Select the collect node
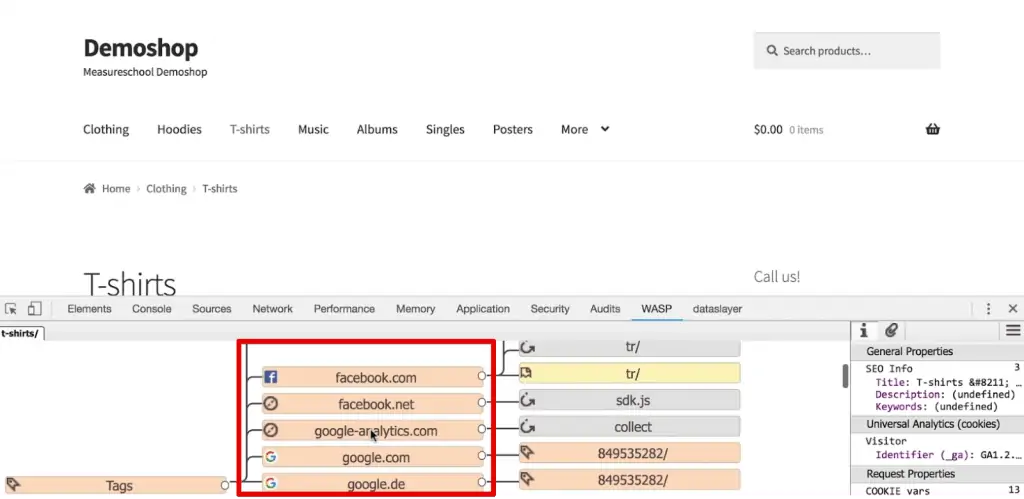This screenshot has width=1024, height=499. tap(630, 427)
